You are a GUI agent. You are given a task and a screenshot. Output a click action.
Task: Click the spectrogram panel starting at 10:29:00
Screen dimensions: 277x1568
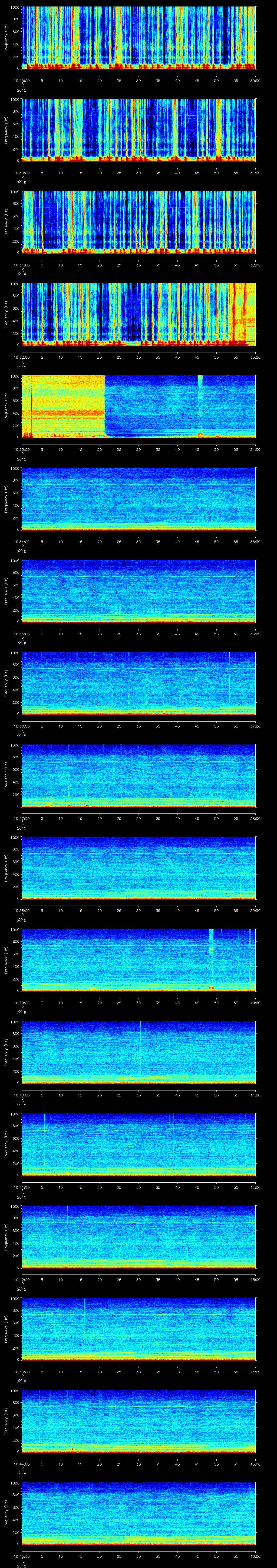click(139, 38)
